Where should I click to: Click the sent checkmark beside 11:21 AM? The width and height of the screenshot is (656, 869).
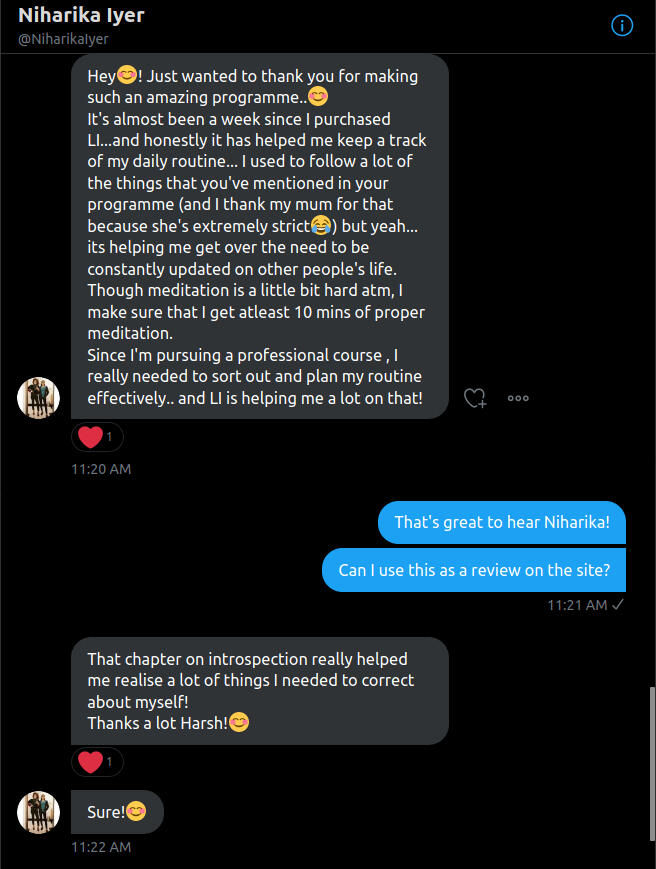click(618, 605)
